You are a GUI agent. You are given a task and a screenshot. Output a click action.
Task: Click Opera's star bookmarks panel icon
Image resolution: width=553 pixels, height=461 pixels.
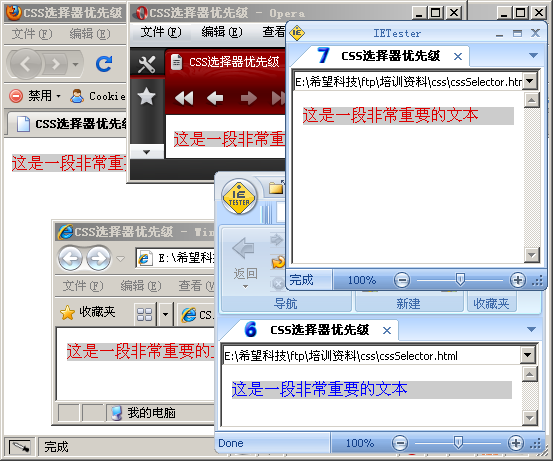(146, 97)
